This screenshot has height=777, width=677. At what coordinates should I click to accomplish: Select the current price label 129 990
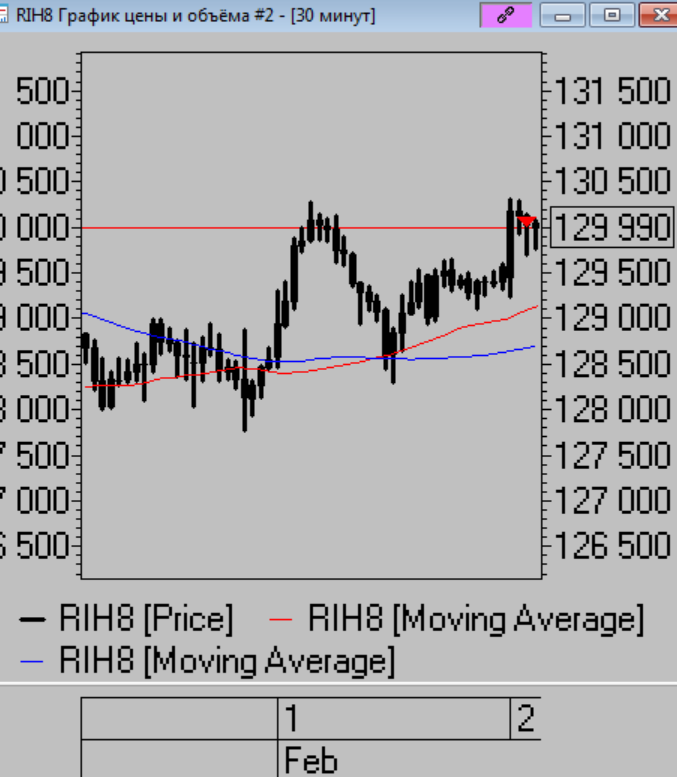(x=612, y=227)
